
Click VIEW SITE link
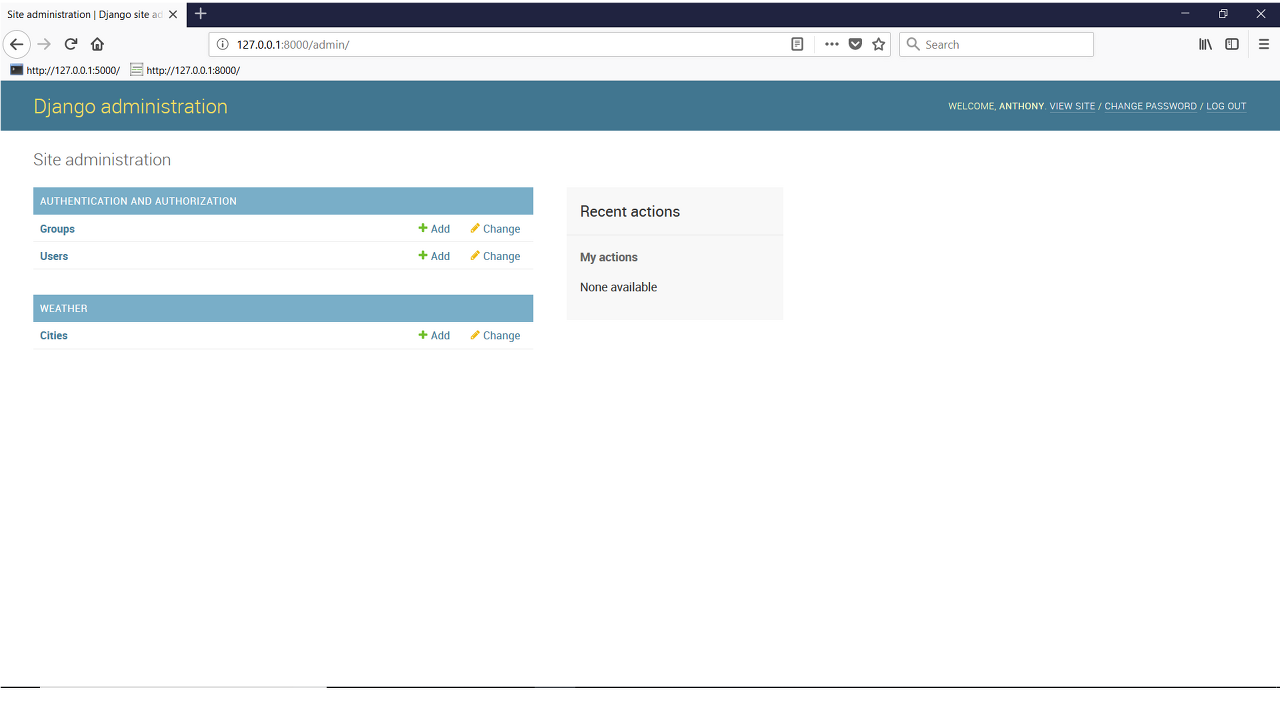(x=1072, y=106)
